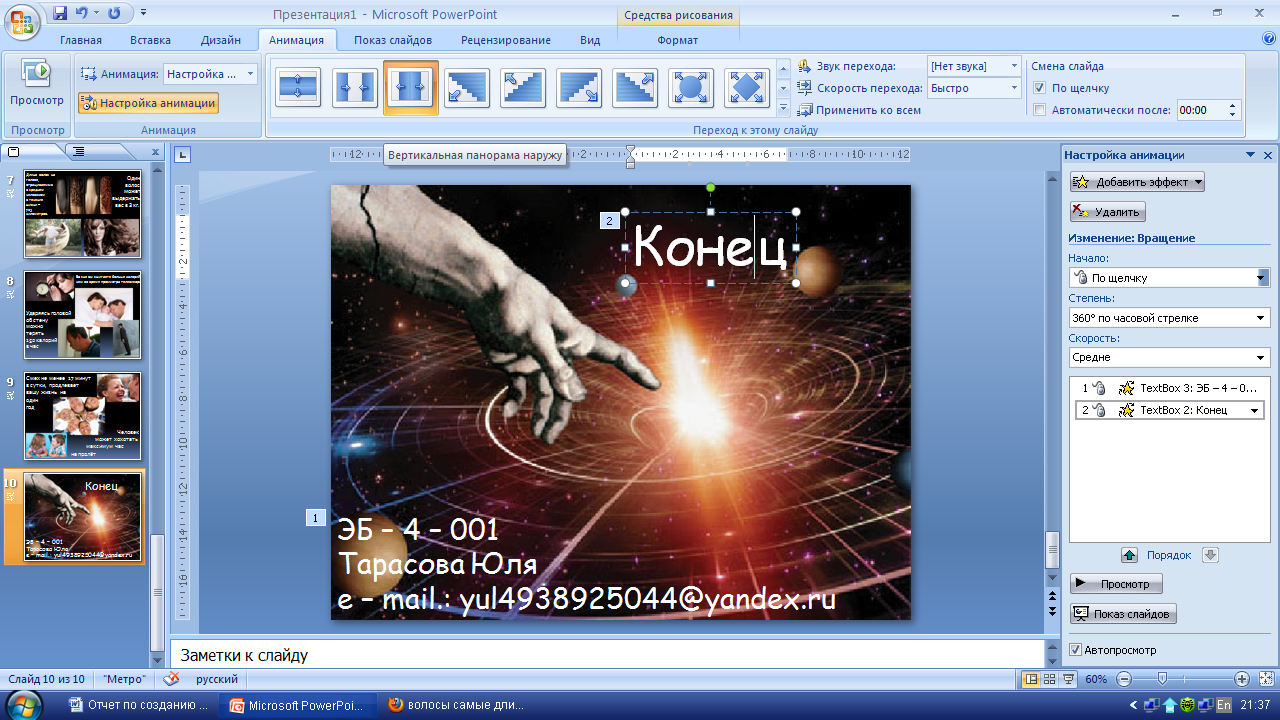Click Показ слайдов pane button

pos(1123,614)
